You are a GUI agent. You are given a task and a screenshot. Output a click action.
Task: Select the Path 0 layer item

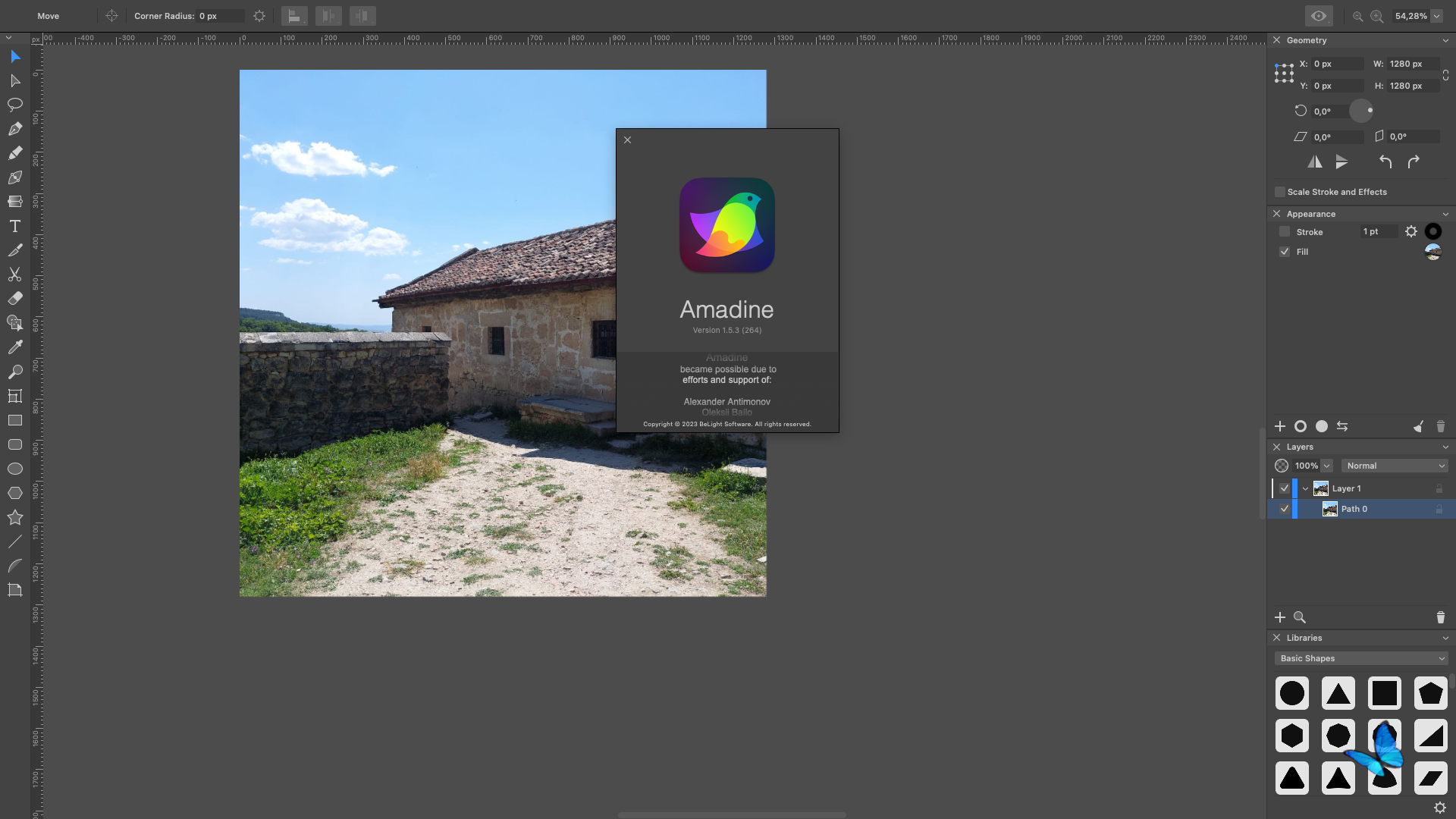coord(1354,509)
